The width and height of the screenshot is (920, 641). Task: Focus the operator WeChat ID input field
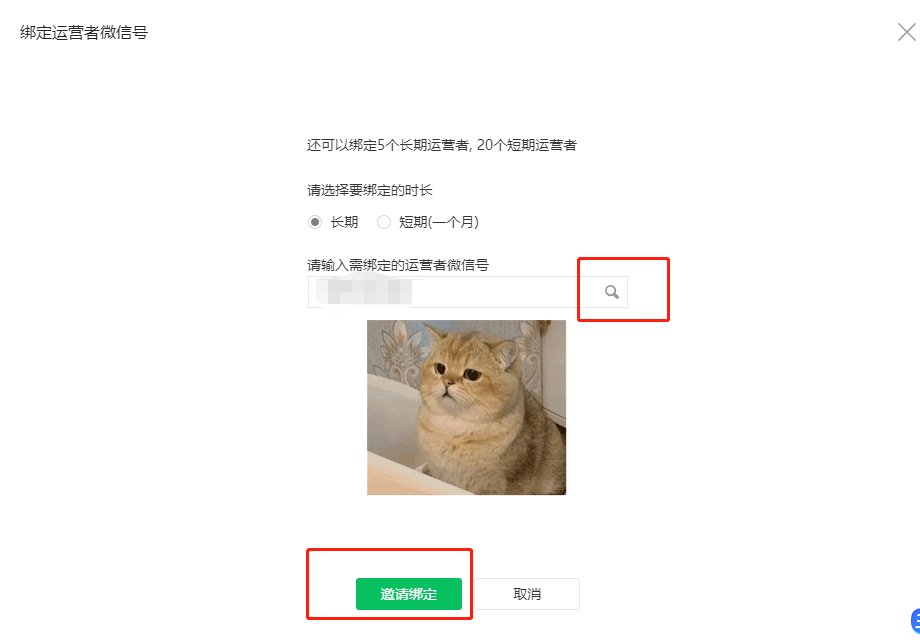[x=468, y=292]
